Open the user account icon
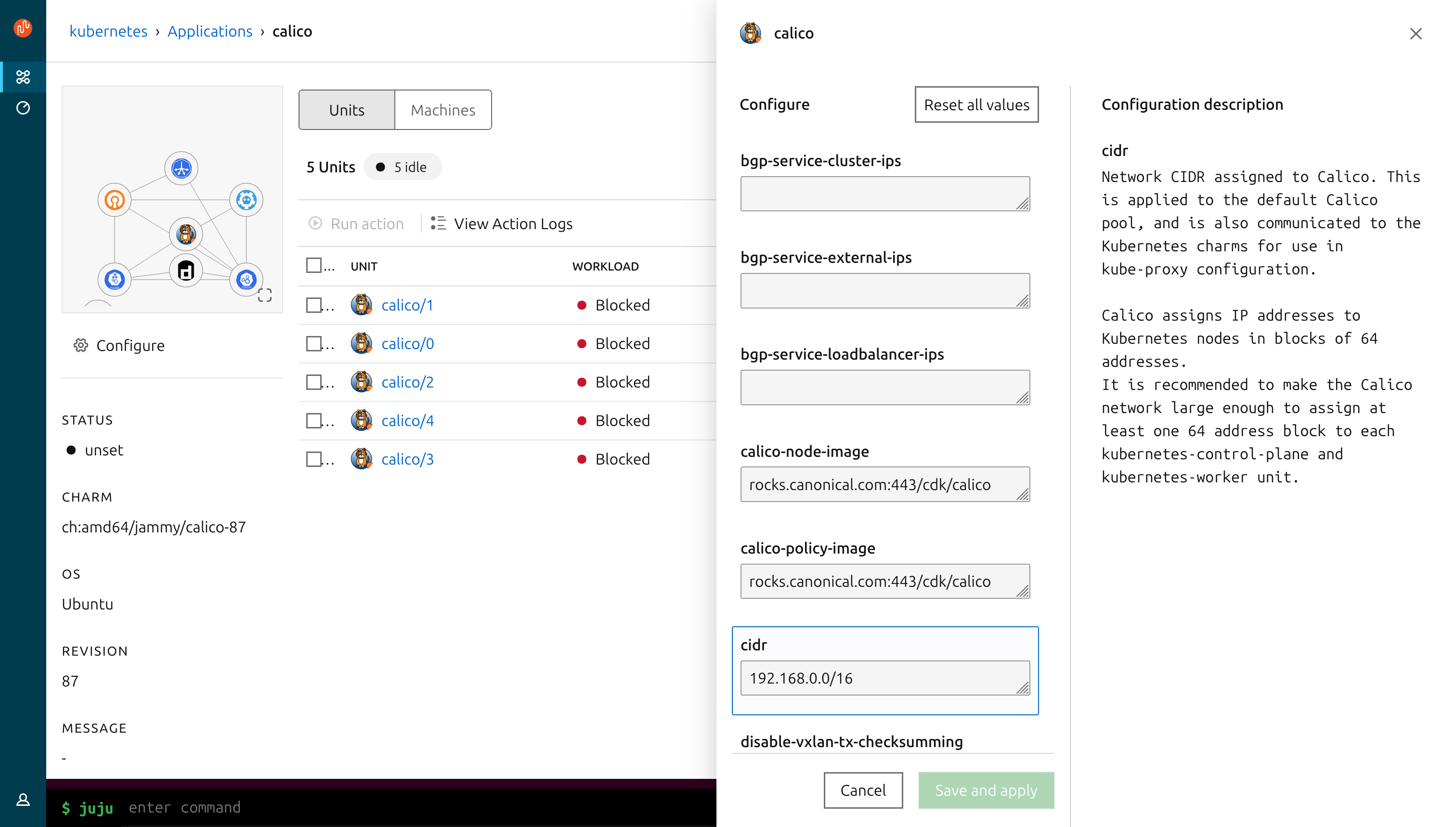This screenshot has width=1456, height=827. pyautogui.click(x=23, y=800)
